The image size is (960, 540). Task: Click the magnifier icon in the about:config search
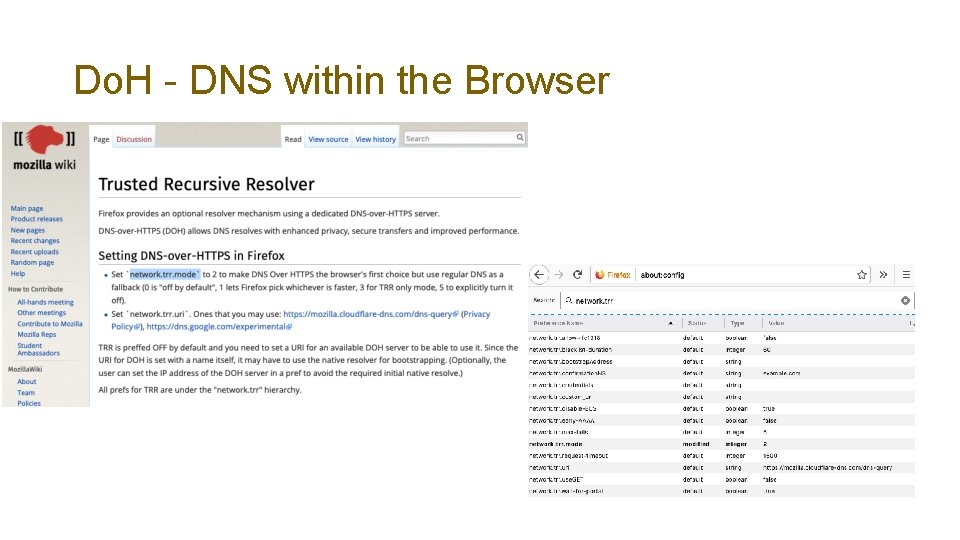coord(569,301)
